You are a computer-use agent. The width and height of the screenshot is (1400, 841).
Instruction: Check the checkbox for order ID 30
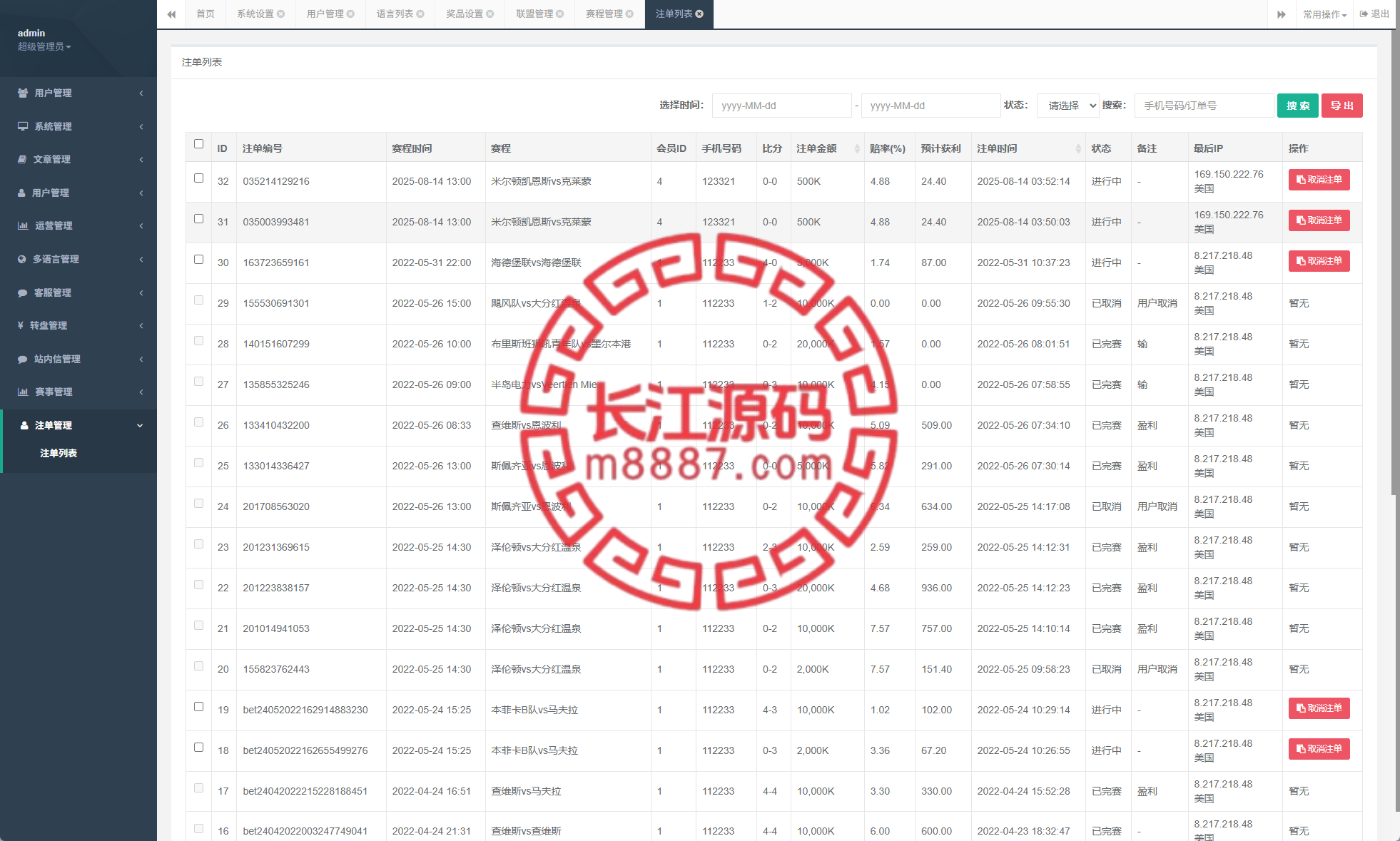[x=199, y=260]
